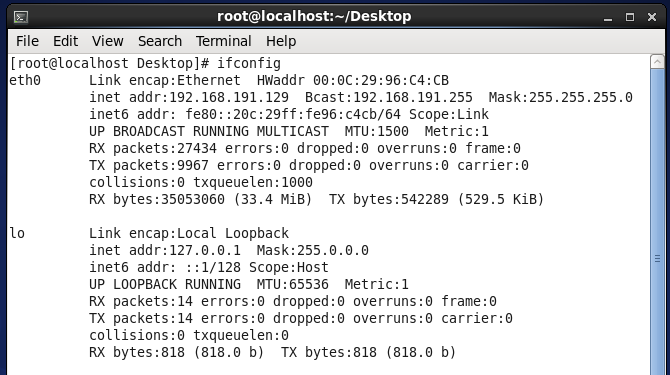670x375 pixels.
Task: Click the vertical scrollbar thumb grip
Action: (657, 259)
